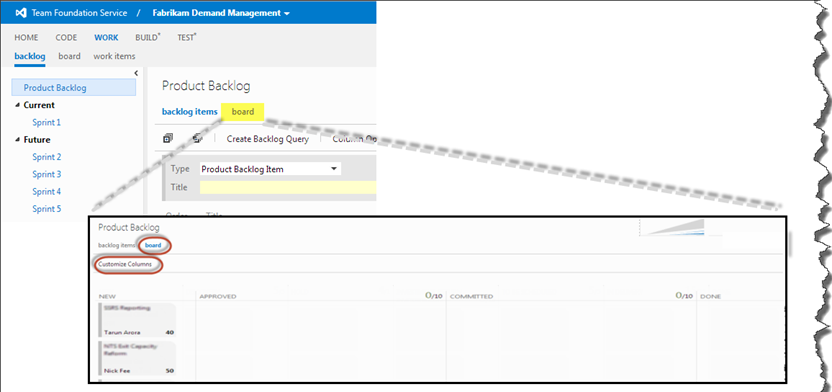Switch to the work items tab
Screen dimensions: 832x392
coord(114,56)
